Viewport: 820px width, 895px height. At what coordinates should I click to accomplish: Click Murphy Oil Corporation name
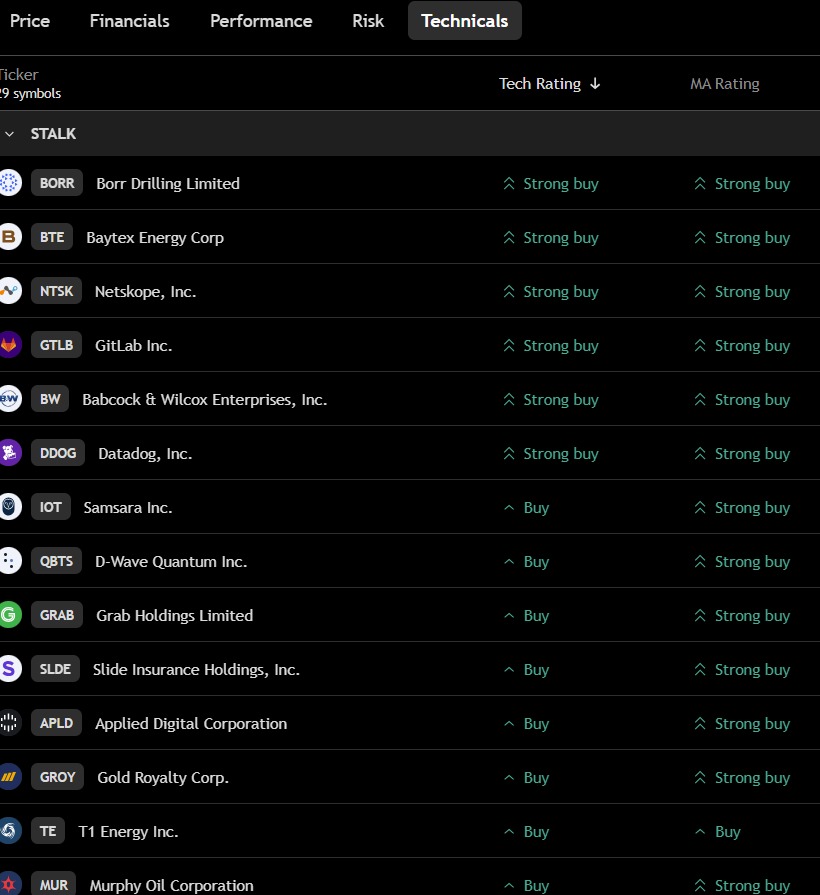point(171,885)
